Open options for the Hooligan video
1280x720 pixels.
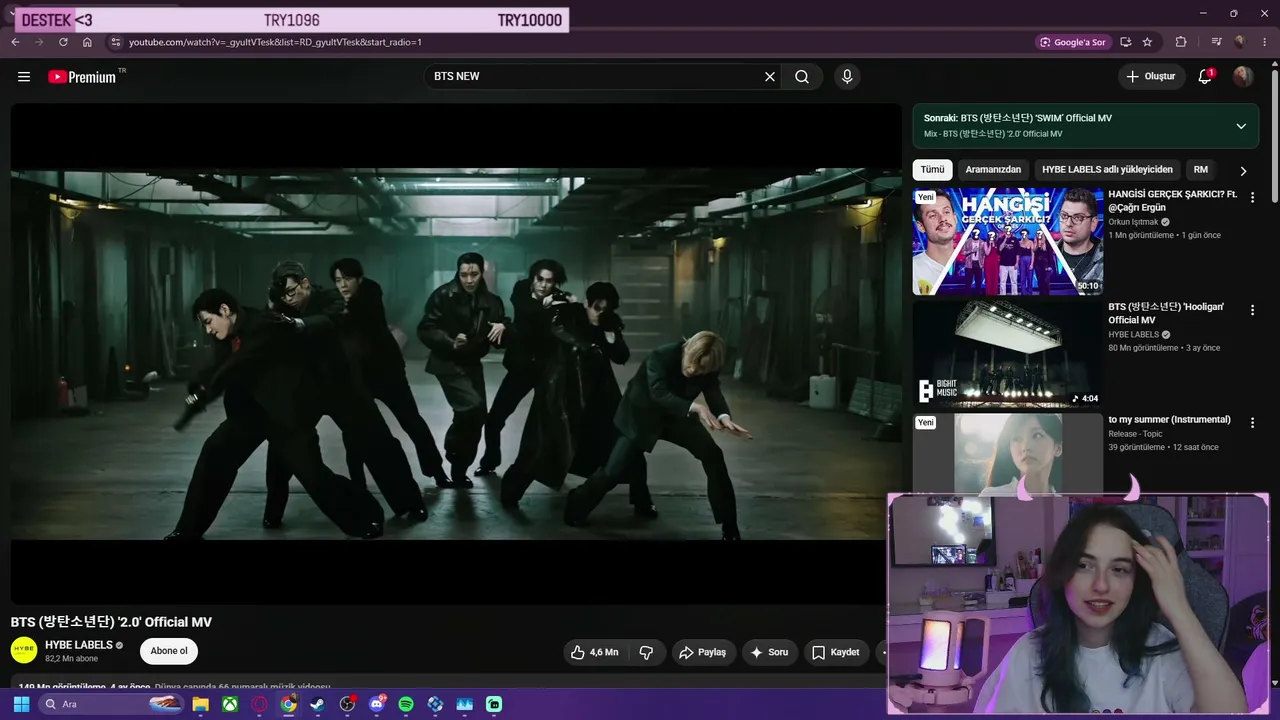pyautogui.click(x=1252, y=311)
